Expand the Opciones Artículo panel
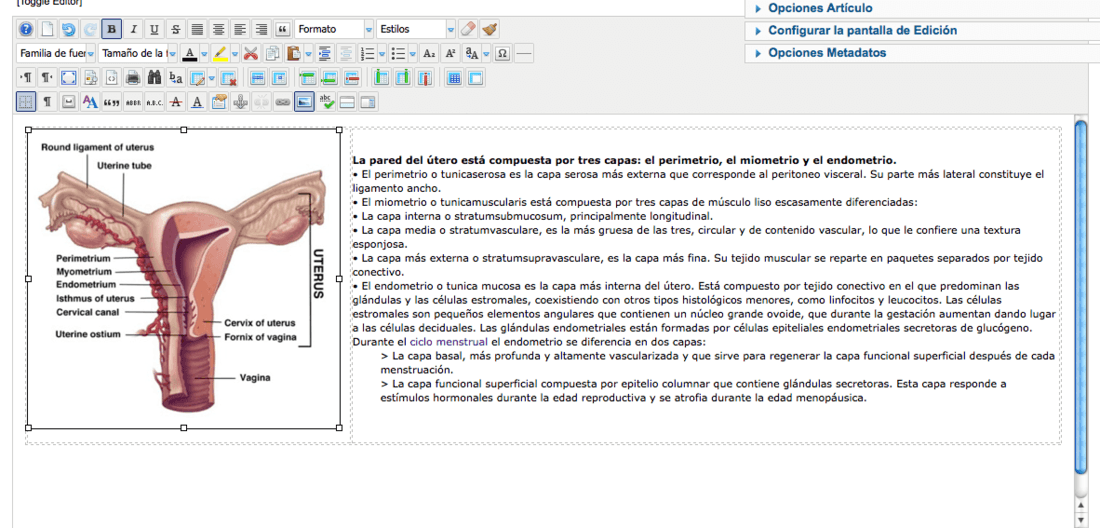This screenshot has height=528, width=1100. (820, 8)
